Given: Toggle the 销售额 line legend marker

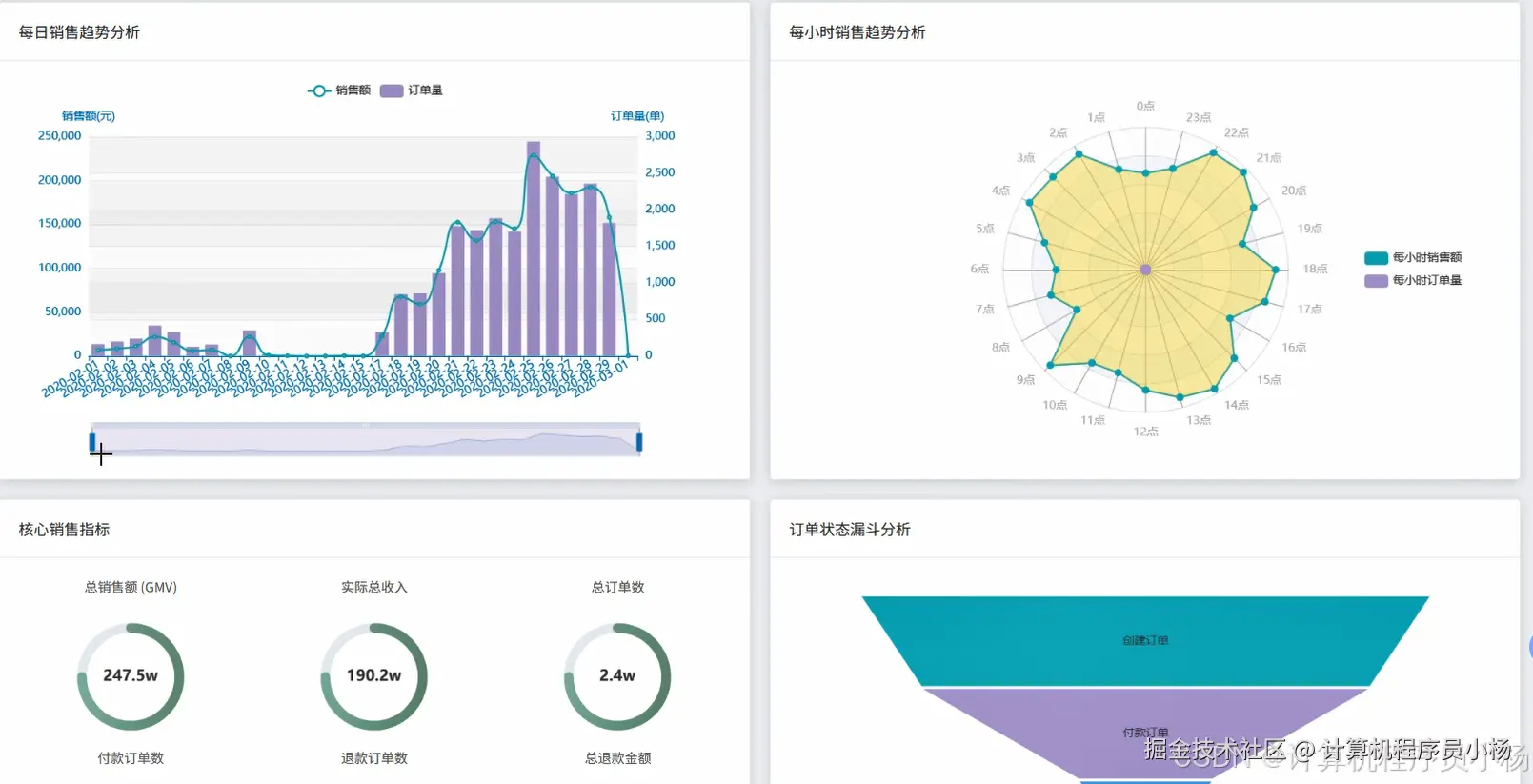Looking at the screenshot, I should [319, 90].
